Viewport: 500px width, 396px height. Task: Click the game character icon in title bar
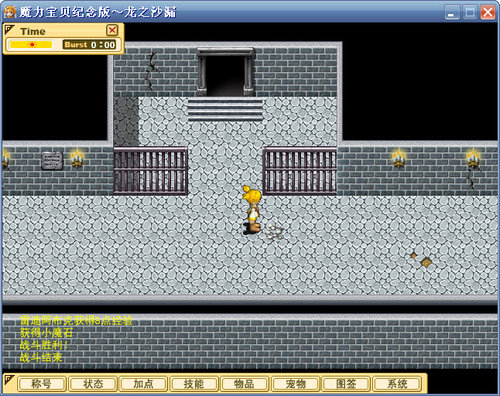pos(10,12)
